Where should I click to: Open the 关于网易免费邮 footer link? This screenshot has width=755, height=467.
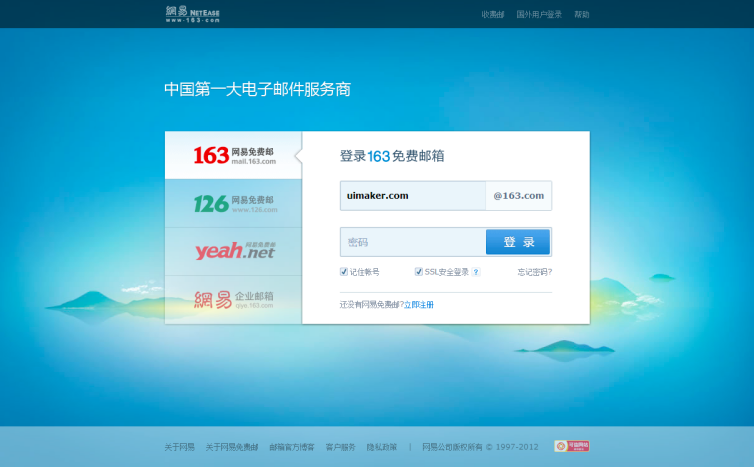[x=232, y=447]
